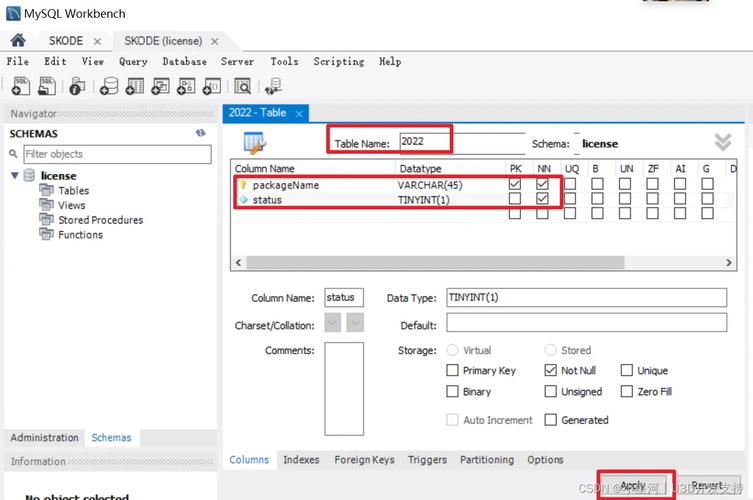Close the SKODE connection tab

97,41
